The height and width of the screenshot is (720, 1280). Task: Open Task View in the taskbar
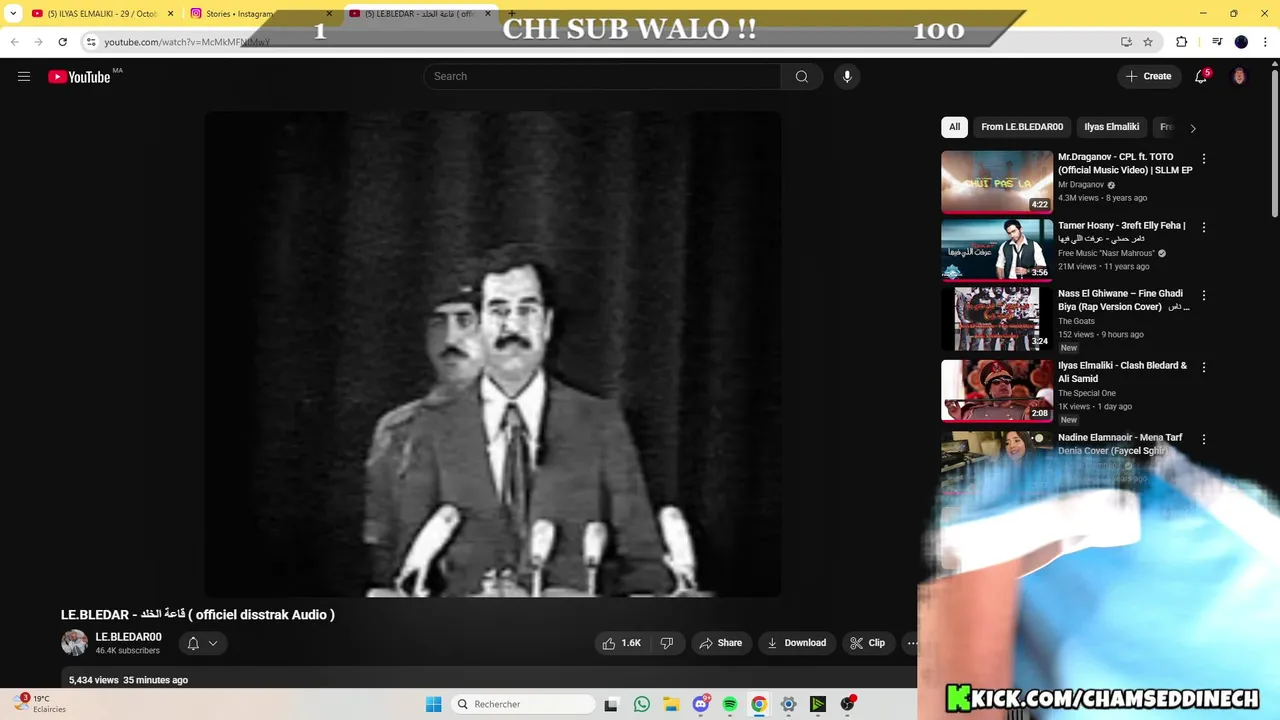pyautogui.click(x=611, y=704)
